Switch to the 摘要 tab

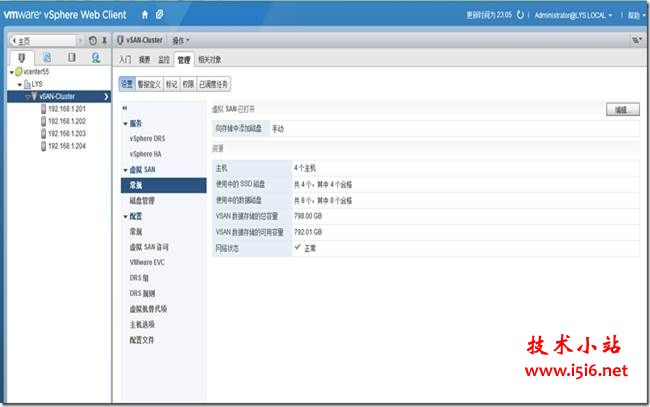pos(144,60)
